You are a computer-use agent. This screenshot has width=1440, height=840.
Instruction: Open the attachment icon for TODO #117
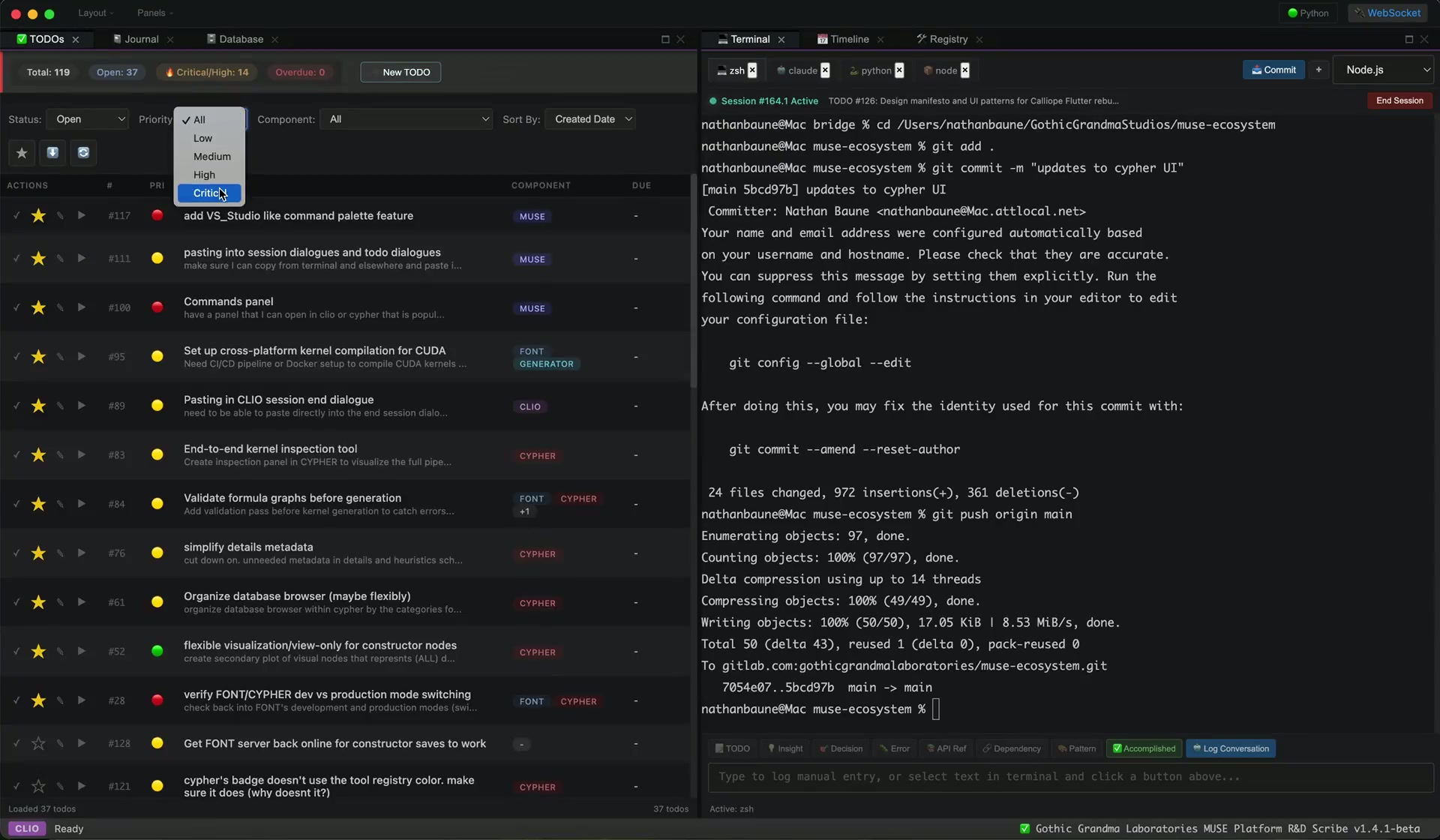tap(60, 216)
